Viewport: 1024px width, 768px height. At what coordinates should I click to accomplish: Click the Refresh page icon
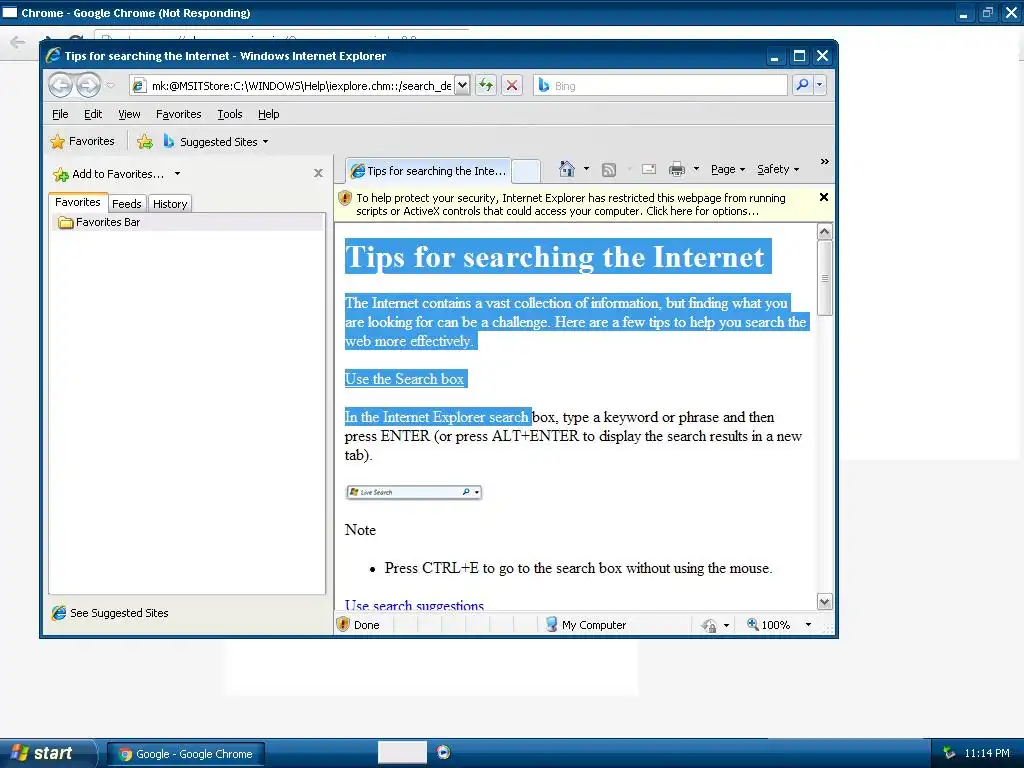[486, 86]
